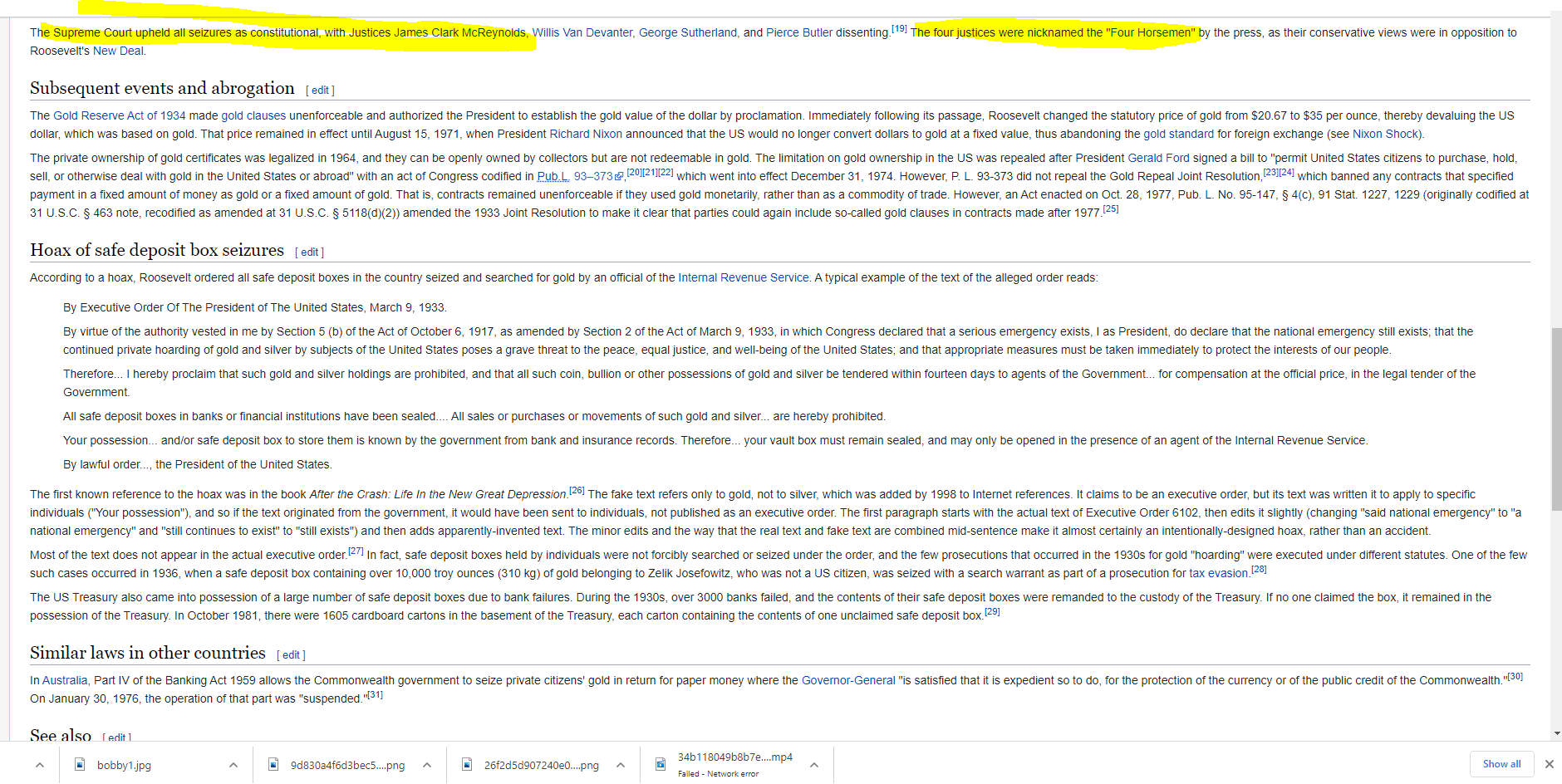Open the bobby1.jpg download item
1562x784 pixels.
125,765
